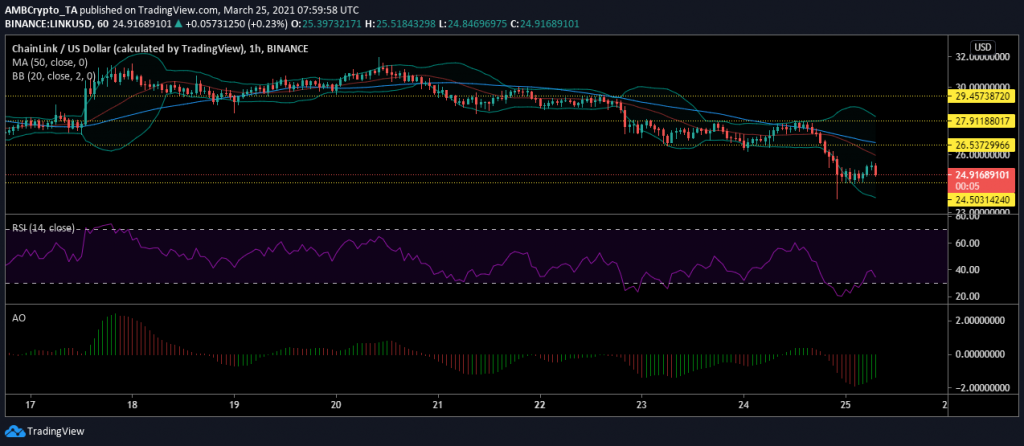Click the 32.00000000 price axis tick
Image resolution: width=1024 pixels, height=446 pixels.
click(x=983, y=57)
